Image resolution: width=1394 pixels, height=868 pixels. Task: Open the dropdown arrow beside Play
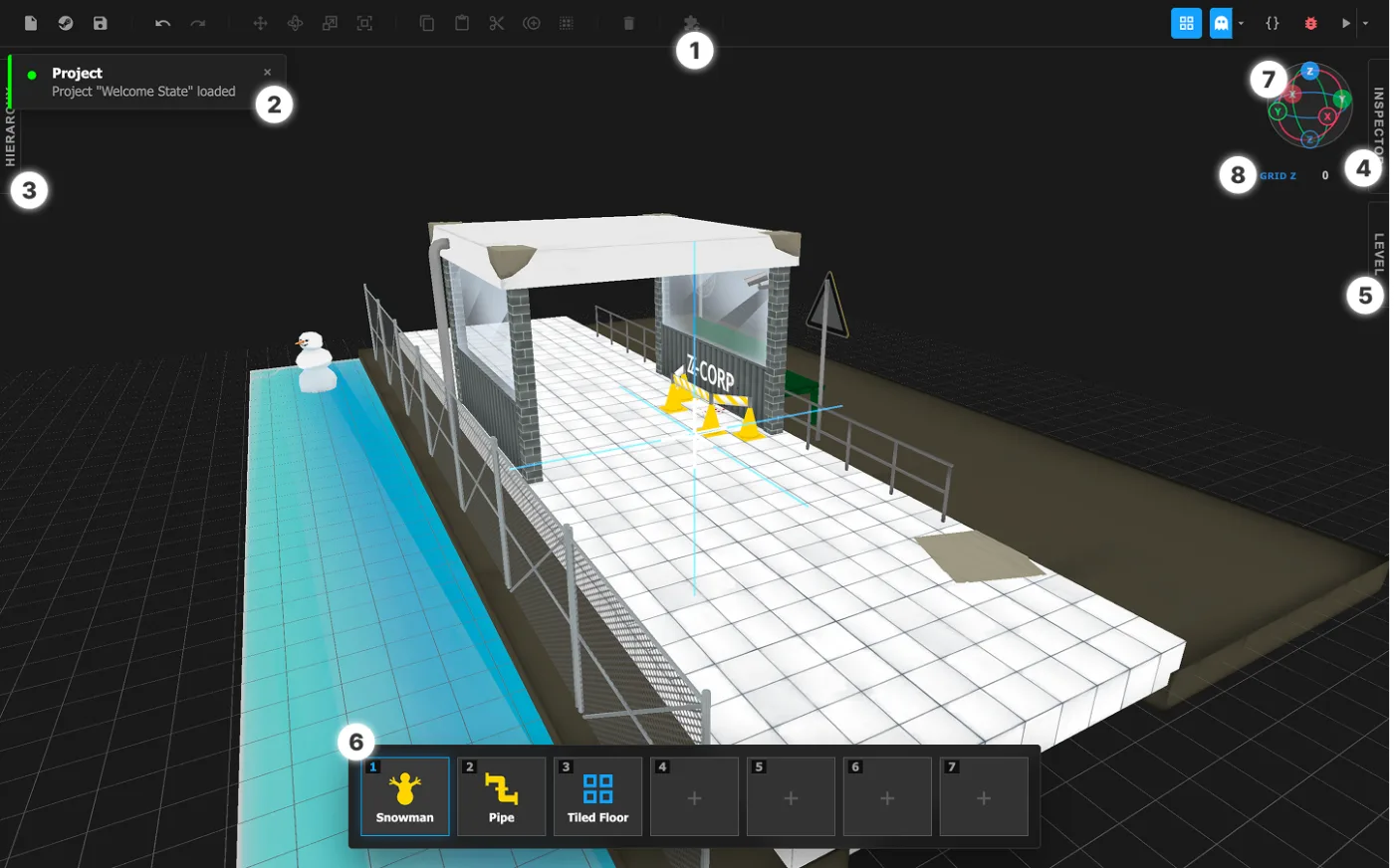coord(1365,23)
